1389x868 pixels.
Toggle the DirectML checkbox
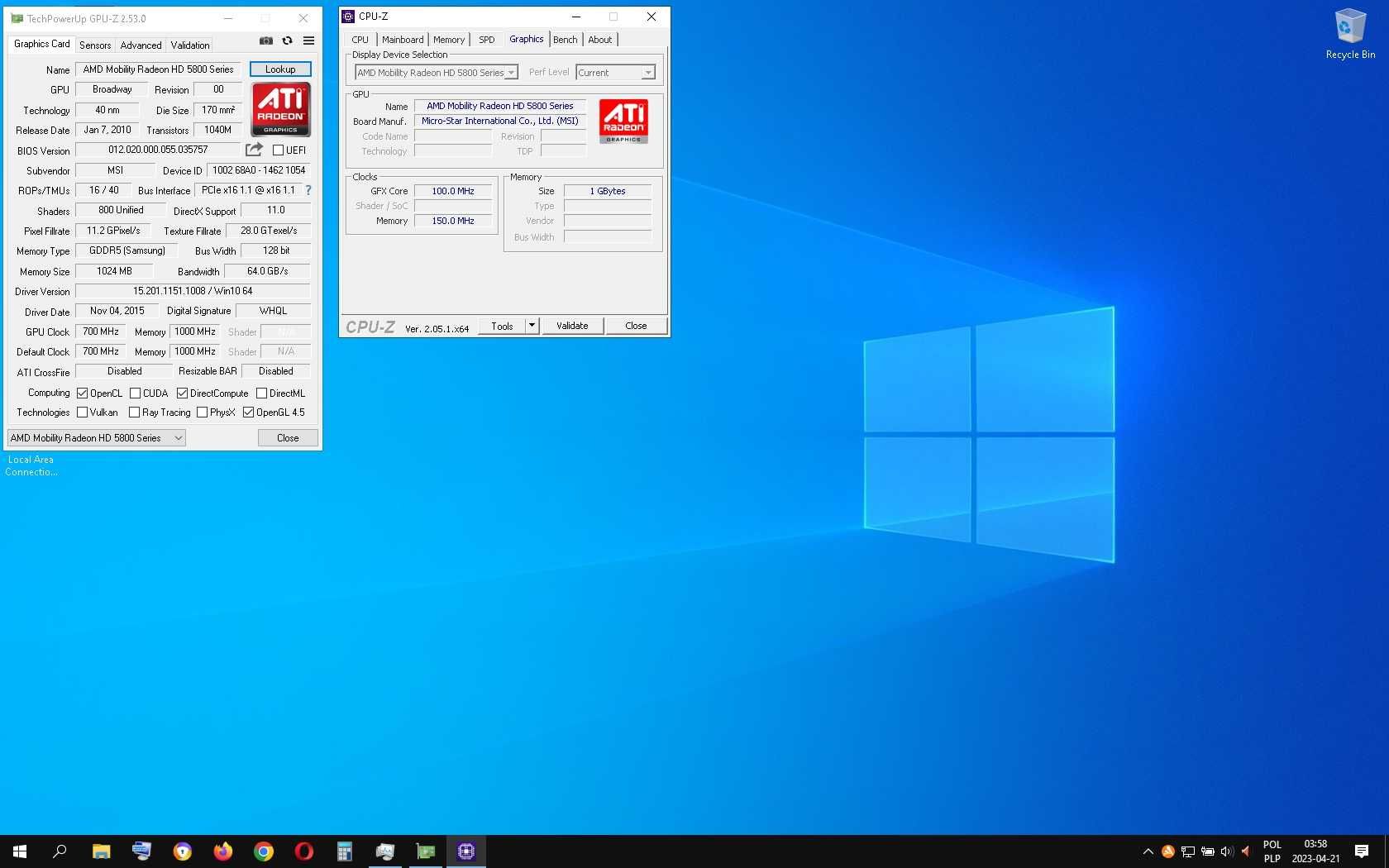[261, 393]
